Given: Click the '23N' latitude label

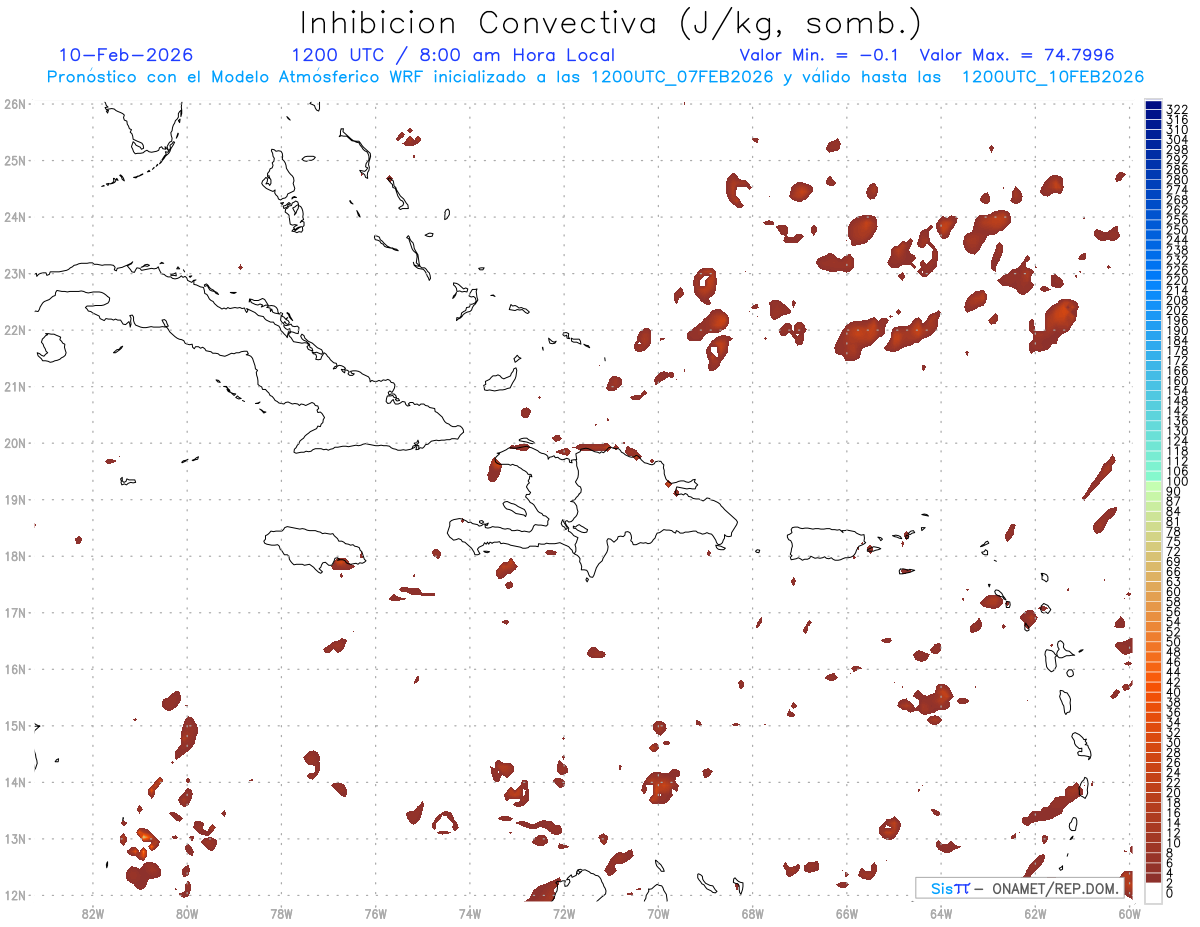Looking at the screenshot, I should coord(15,273).
